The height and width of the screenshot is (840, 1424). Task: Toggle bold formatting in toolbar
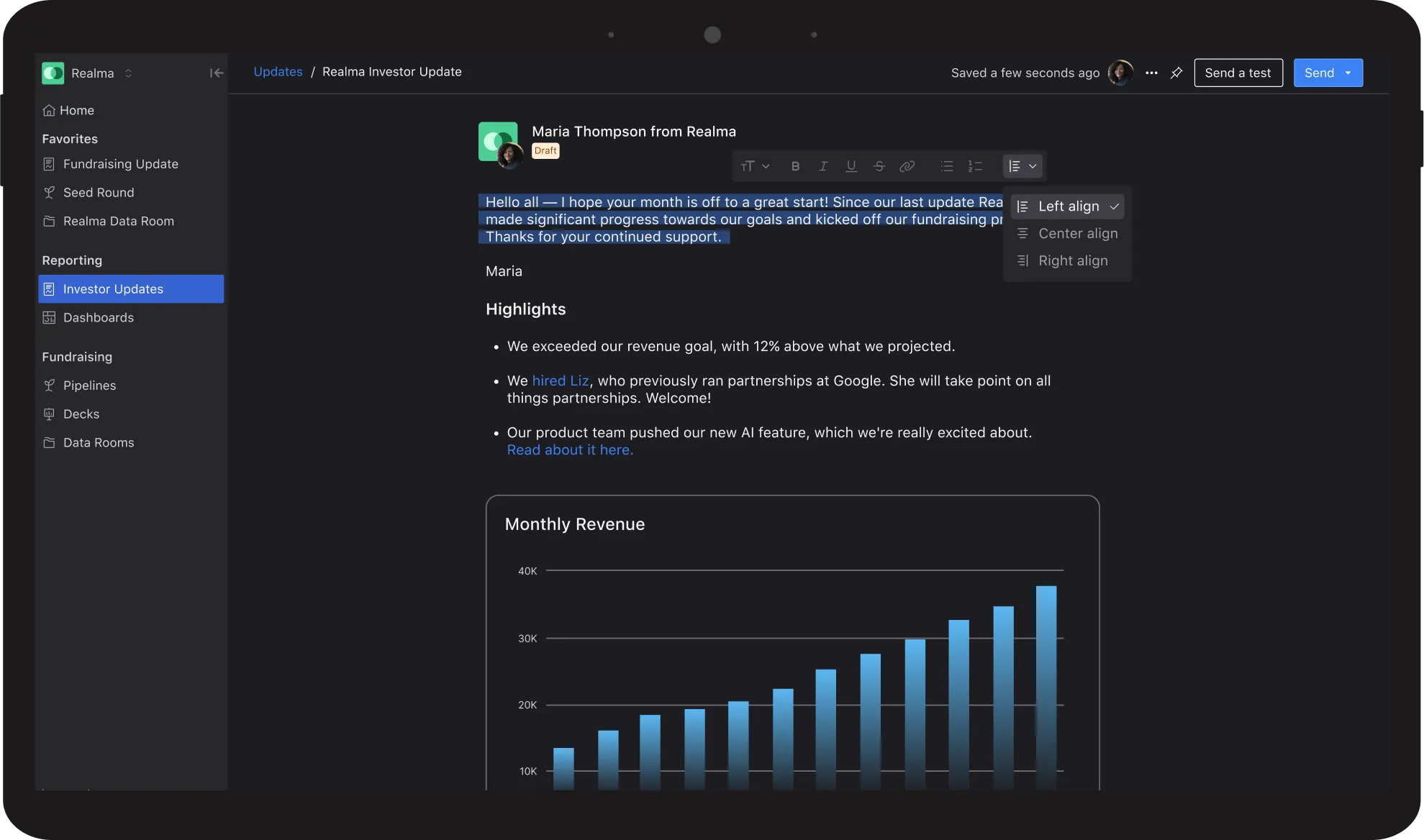(795, 166)
